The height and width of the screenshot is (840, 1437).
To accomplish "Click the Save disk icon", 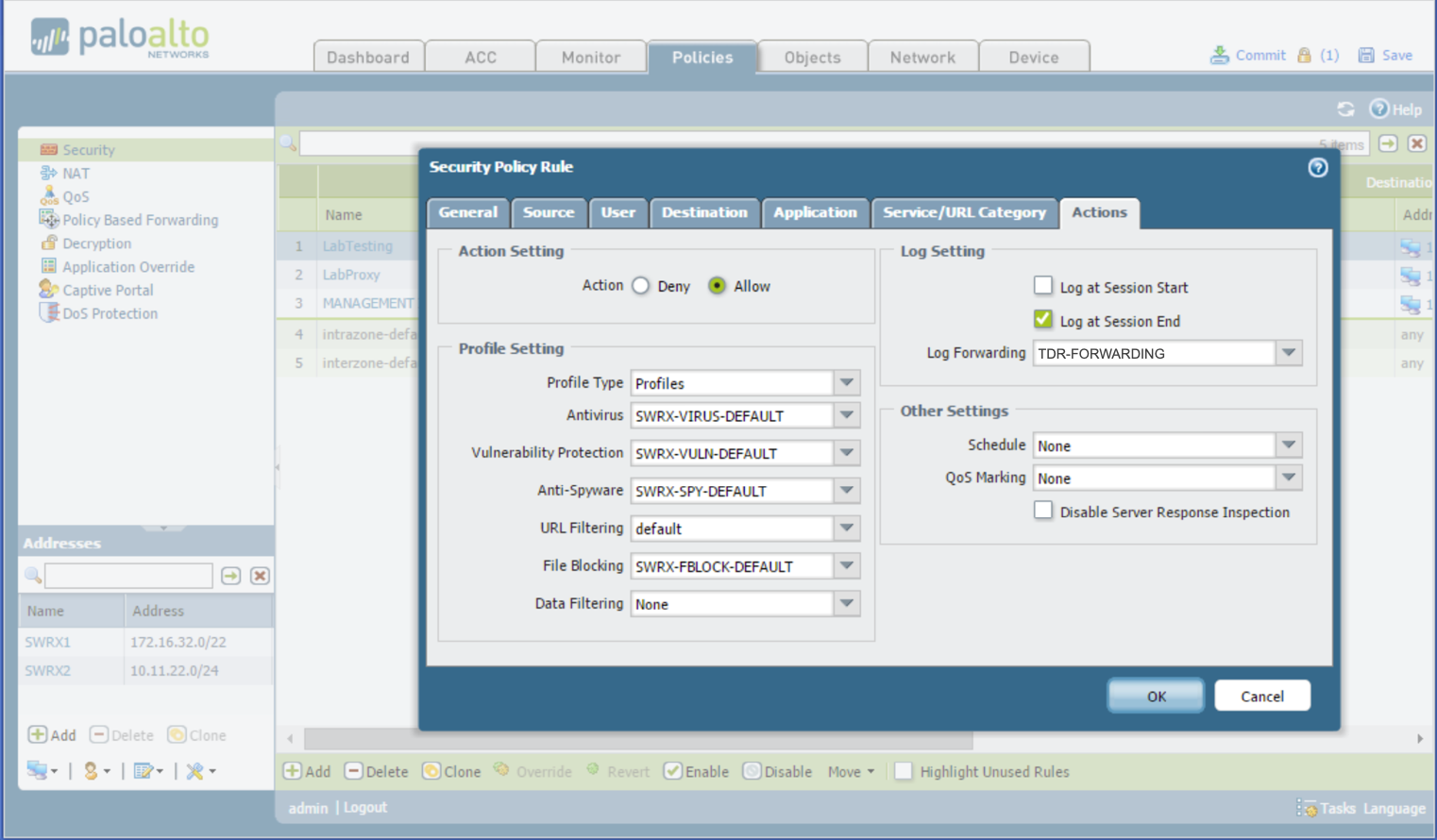I will [x=1366, y=55].
